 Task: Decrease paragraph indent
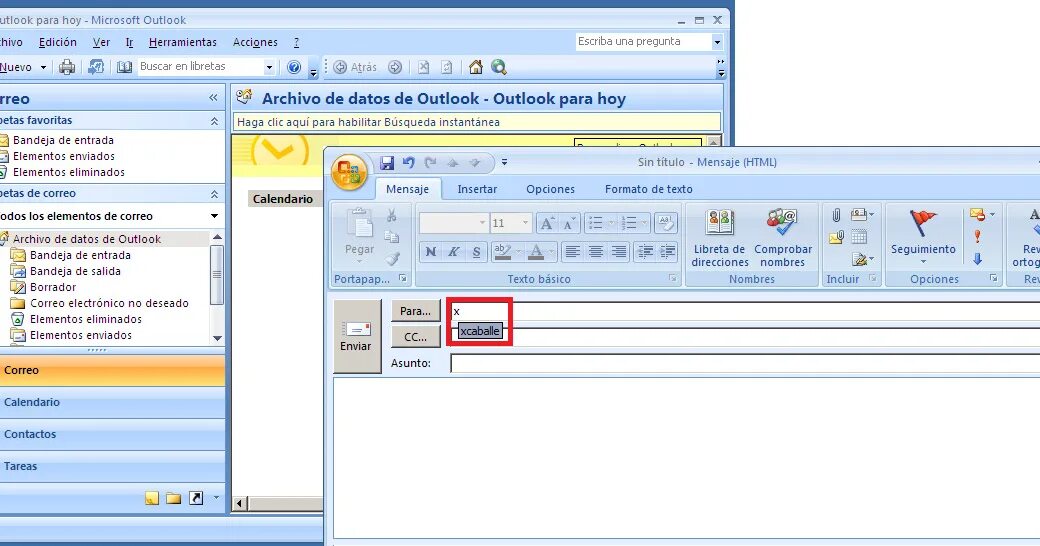coord(644,251)
